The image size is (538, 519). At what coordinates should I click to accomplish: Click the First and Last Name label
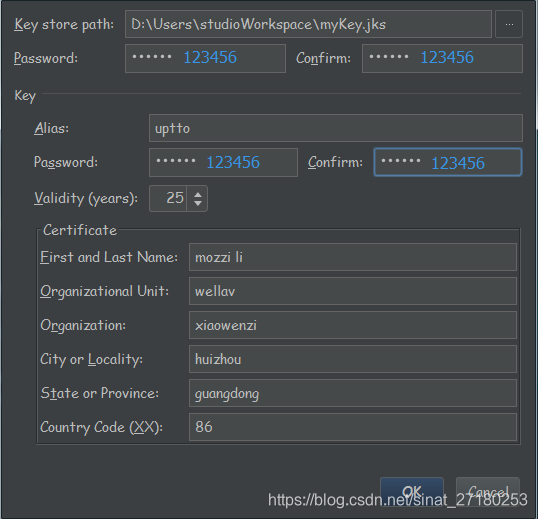[x=109, y=257]
